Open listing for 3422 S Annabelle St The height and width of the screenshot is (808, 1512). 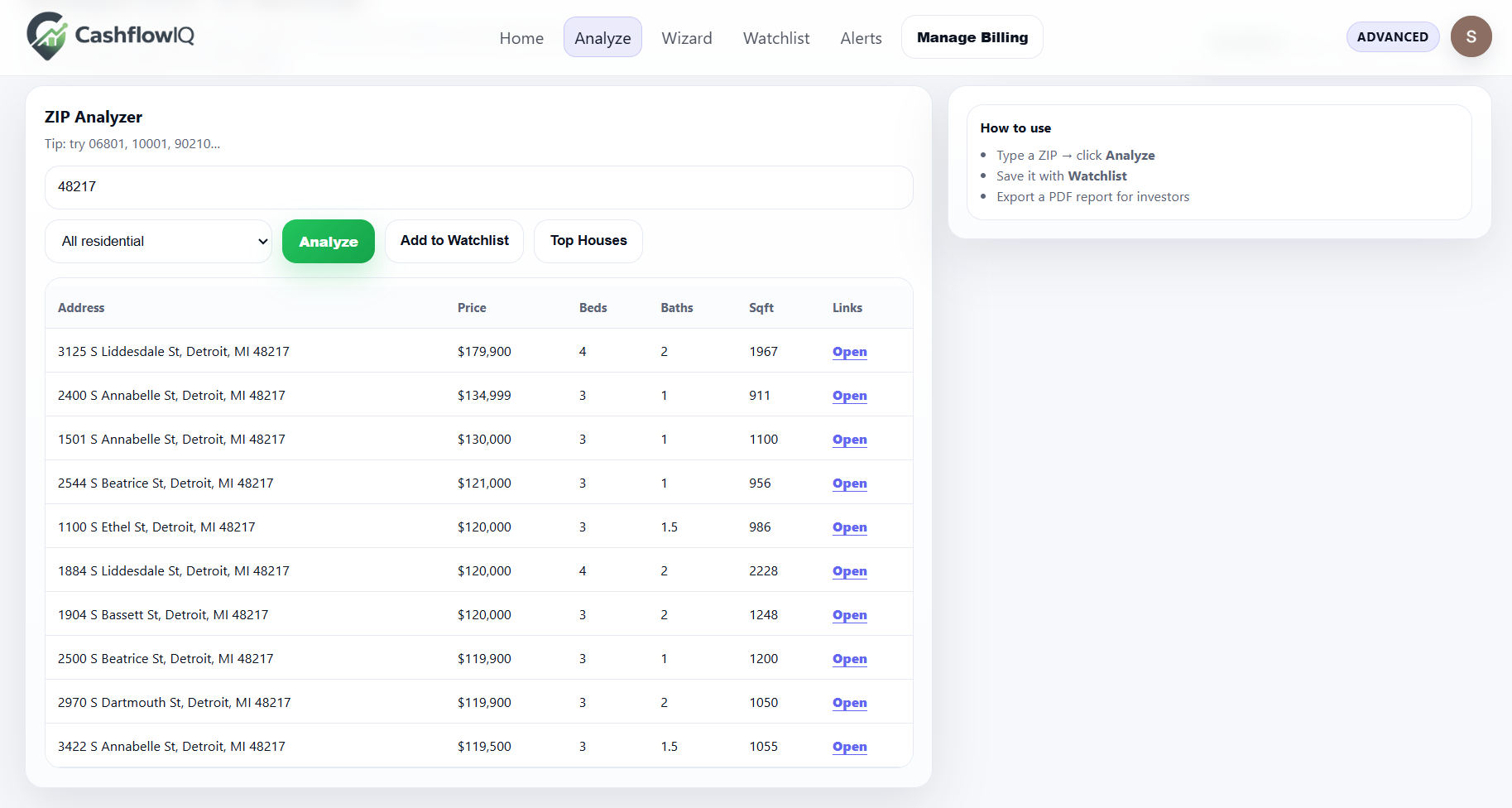coord(849,746)
